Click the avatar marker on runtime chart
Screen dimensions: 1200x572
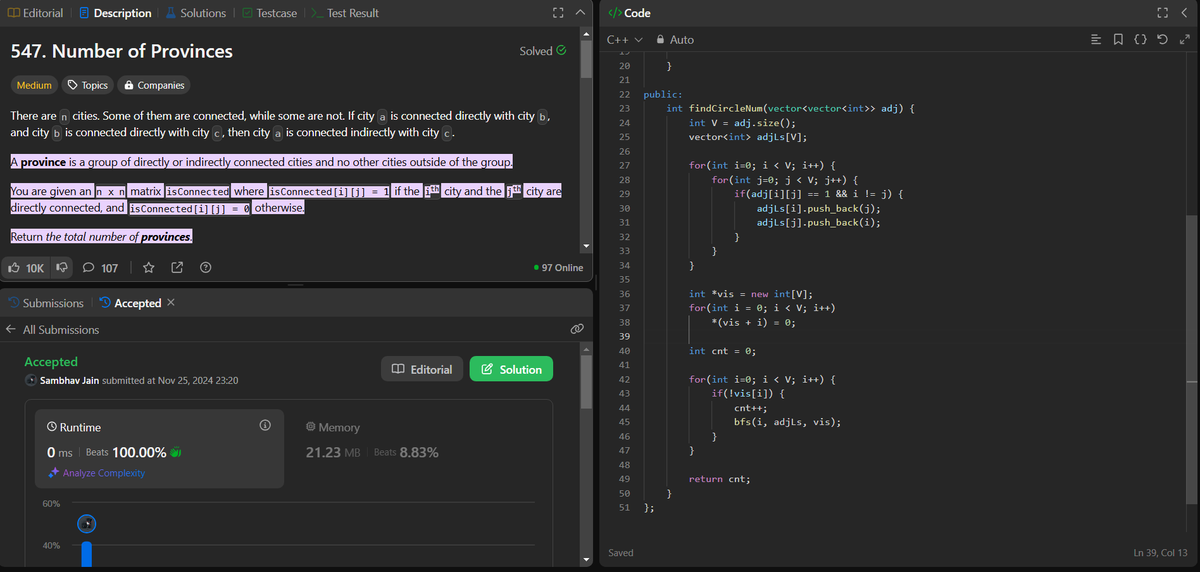87,523
